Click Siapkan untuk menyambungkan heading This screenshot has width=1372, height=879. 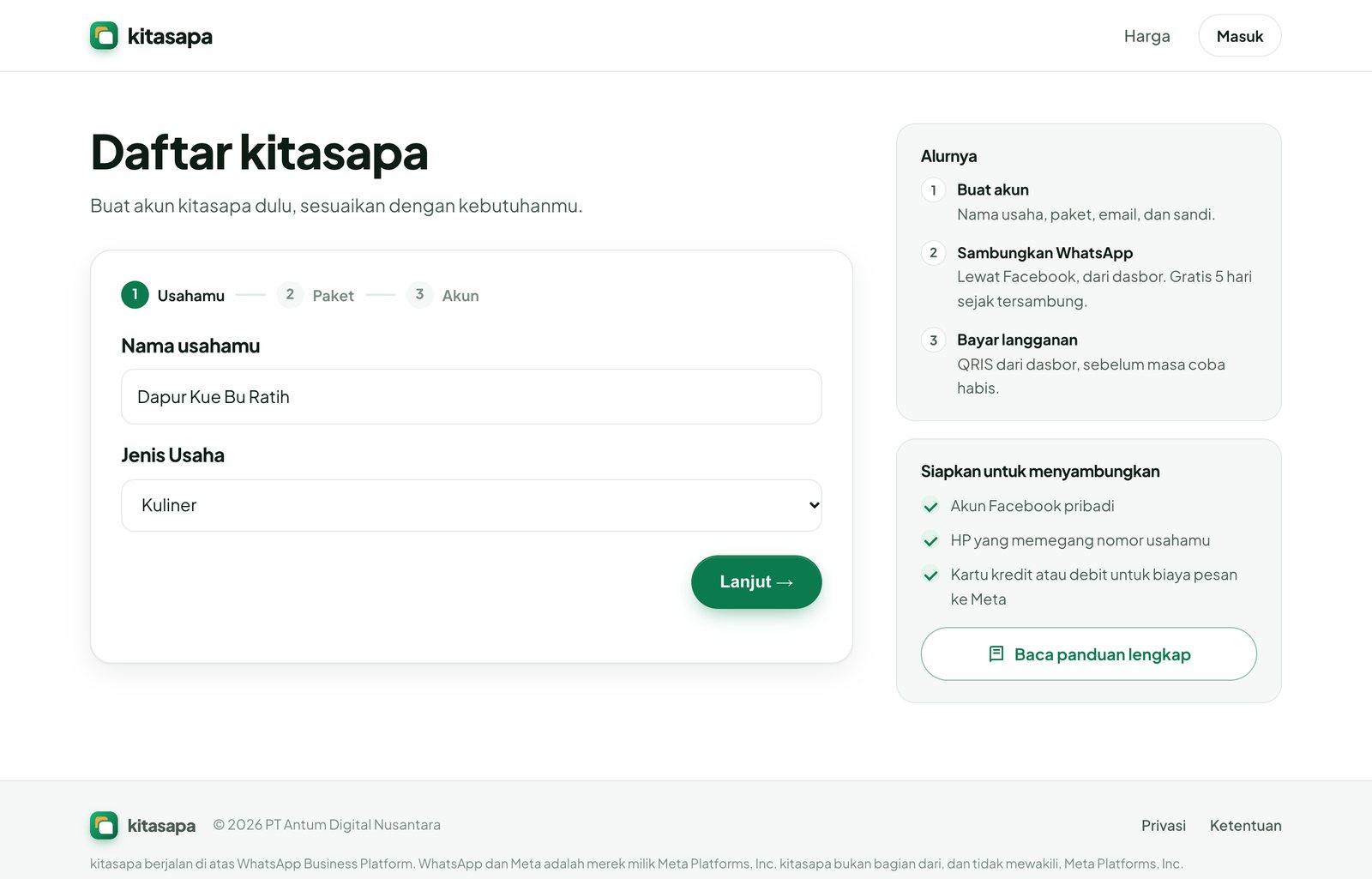pos(1039,472)
